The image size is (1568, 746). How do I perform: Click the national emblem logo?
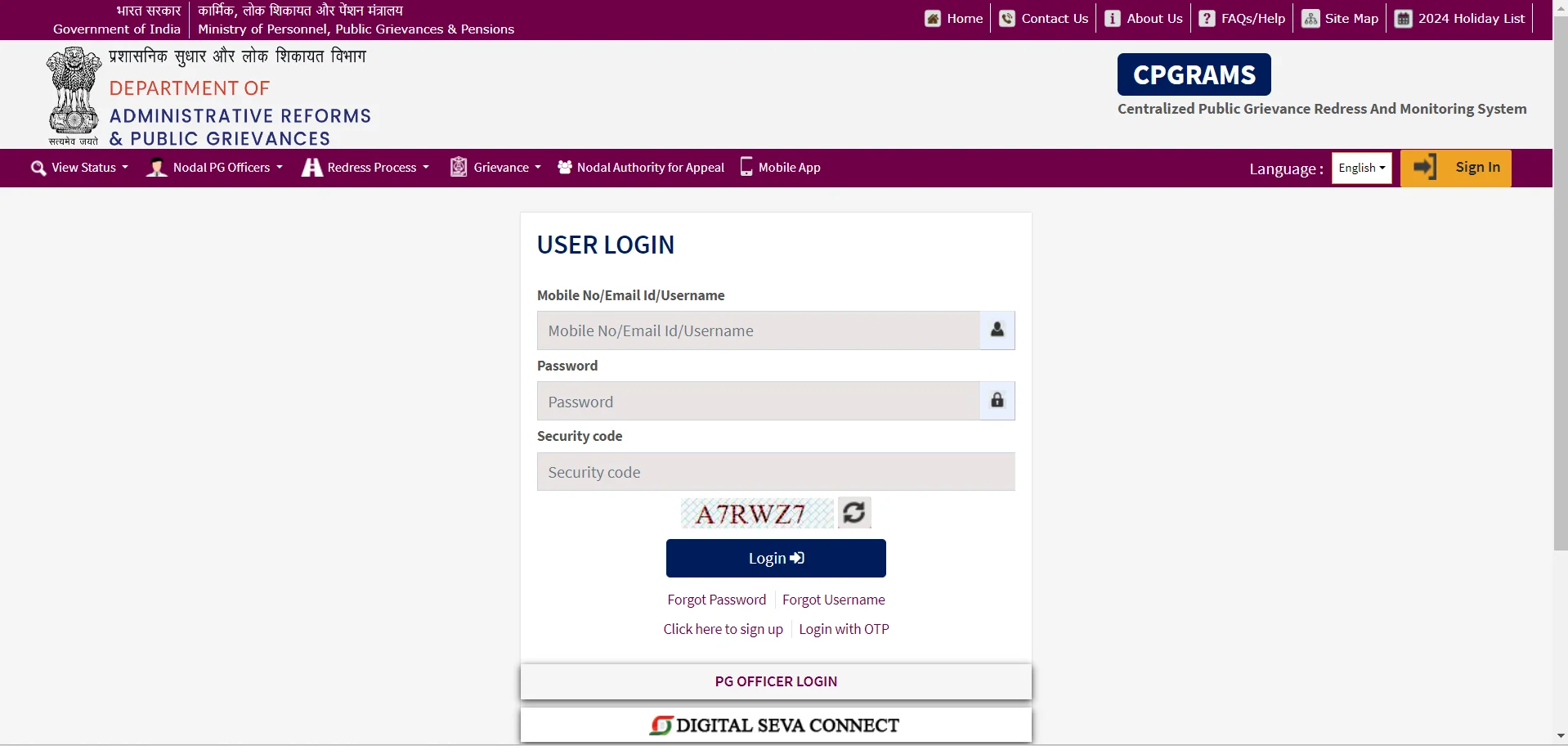[74, 96]
